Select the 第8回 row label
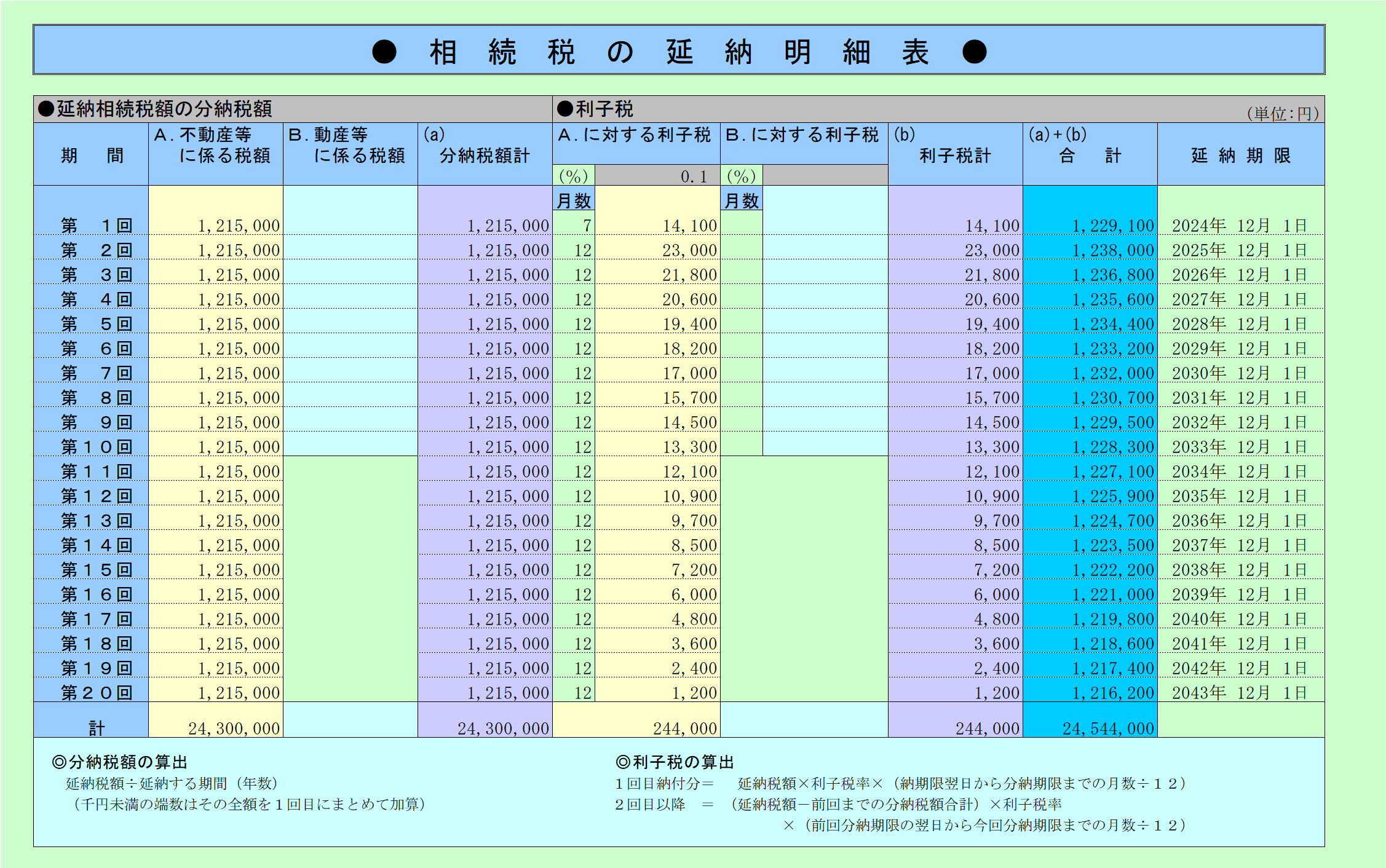The height and width of the screenshot is (868, 1386). tap(97, 398)
